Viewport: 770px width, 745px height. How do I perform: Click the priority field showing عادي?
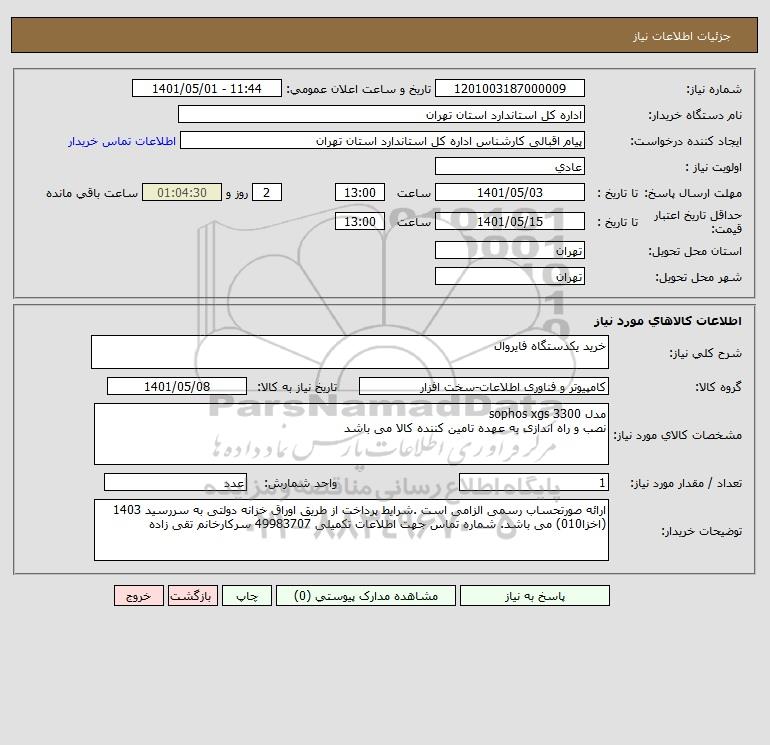510,166
